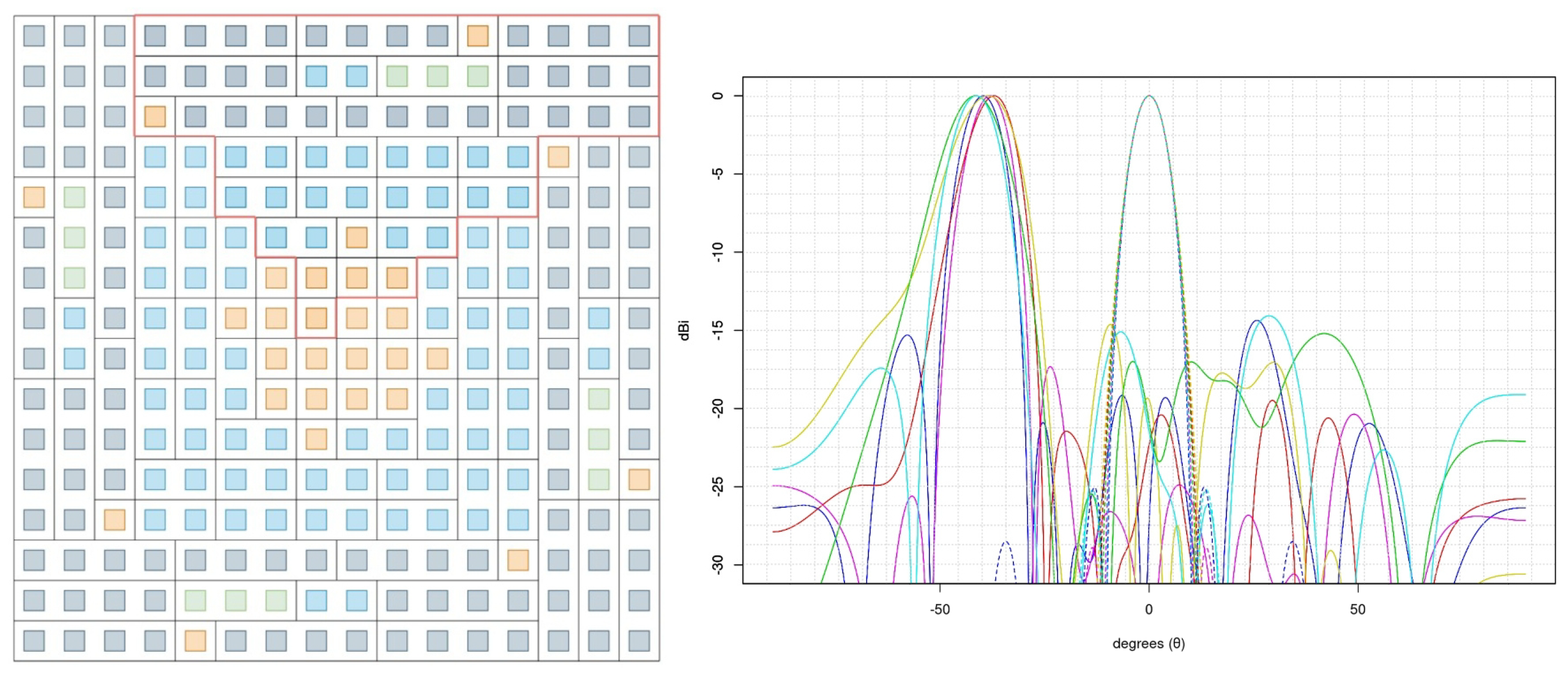Click the "-25" tick label on the y-axis
This screenshot has height=676, width=1568.
click(718, 487)
